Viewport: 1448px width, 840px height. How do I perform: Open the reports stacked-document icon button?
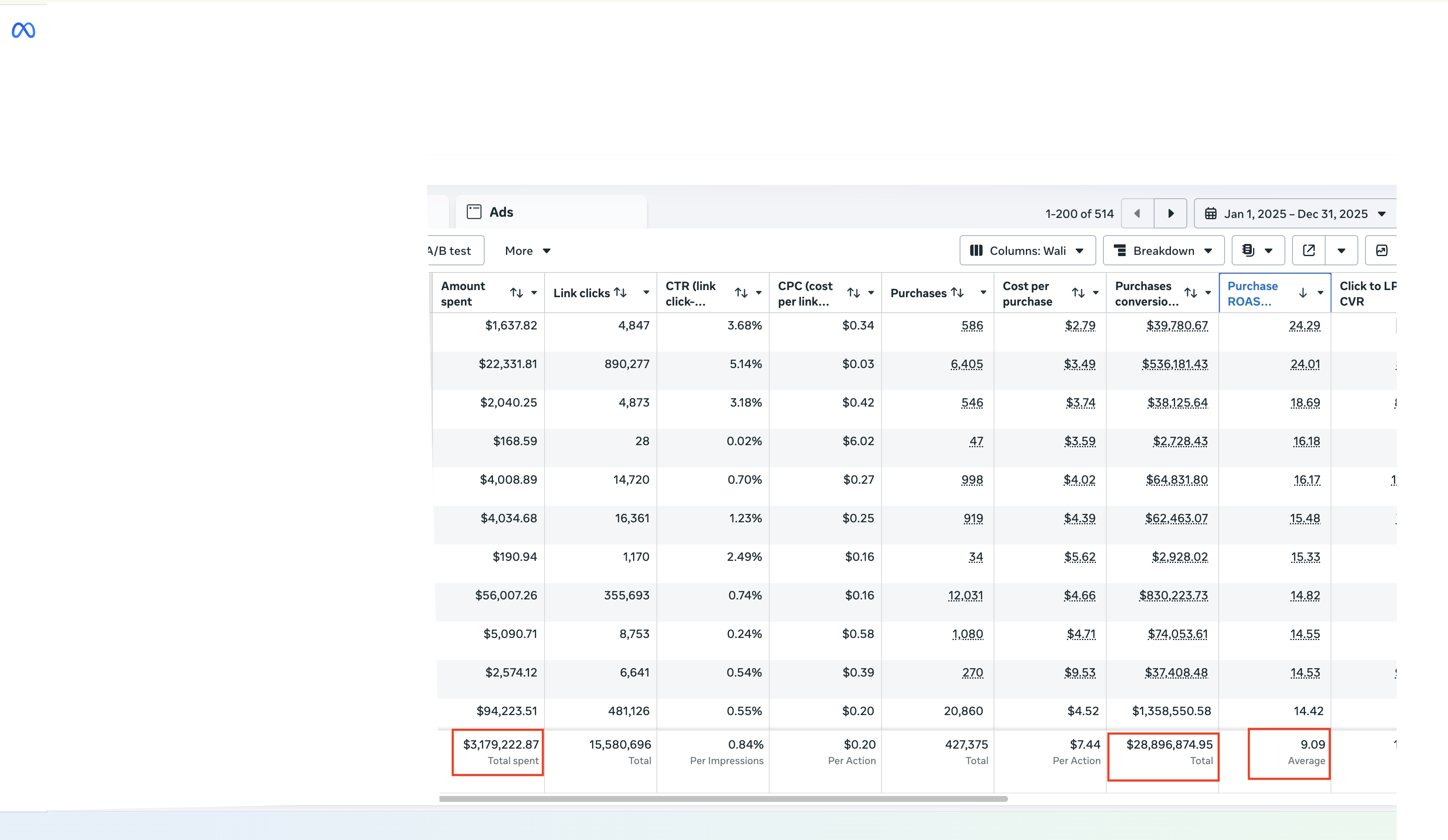(1258, 251)
